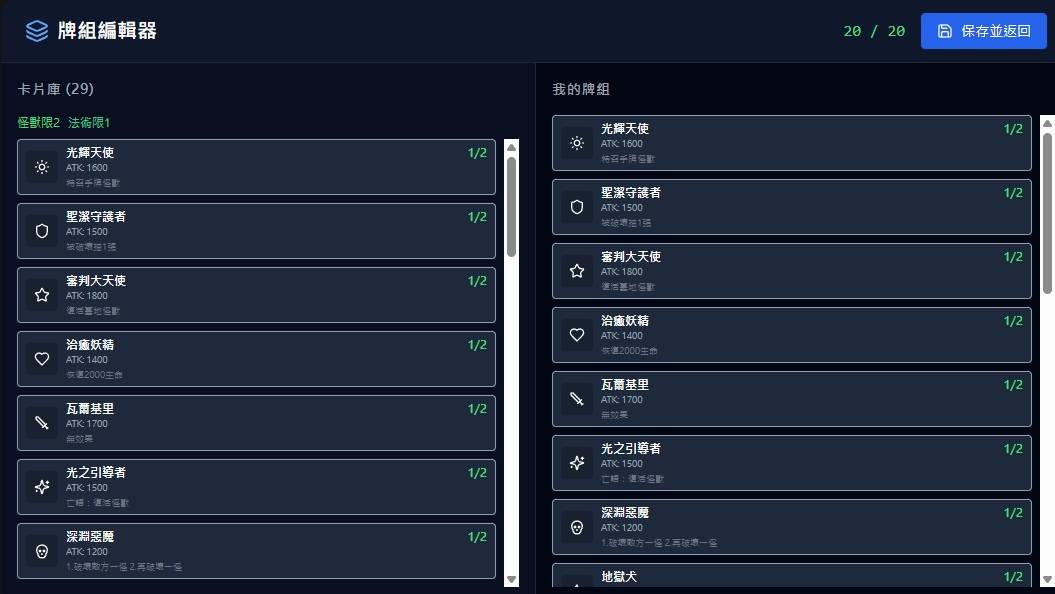
Task: Click the shield icon of 聖潔守護者 in 卡片庫
Action: pos(42,231)
